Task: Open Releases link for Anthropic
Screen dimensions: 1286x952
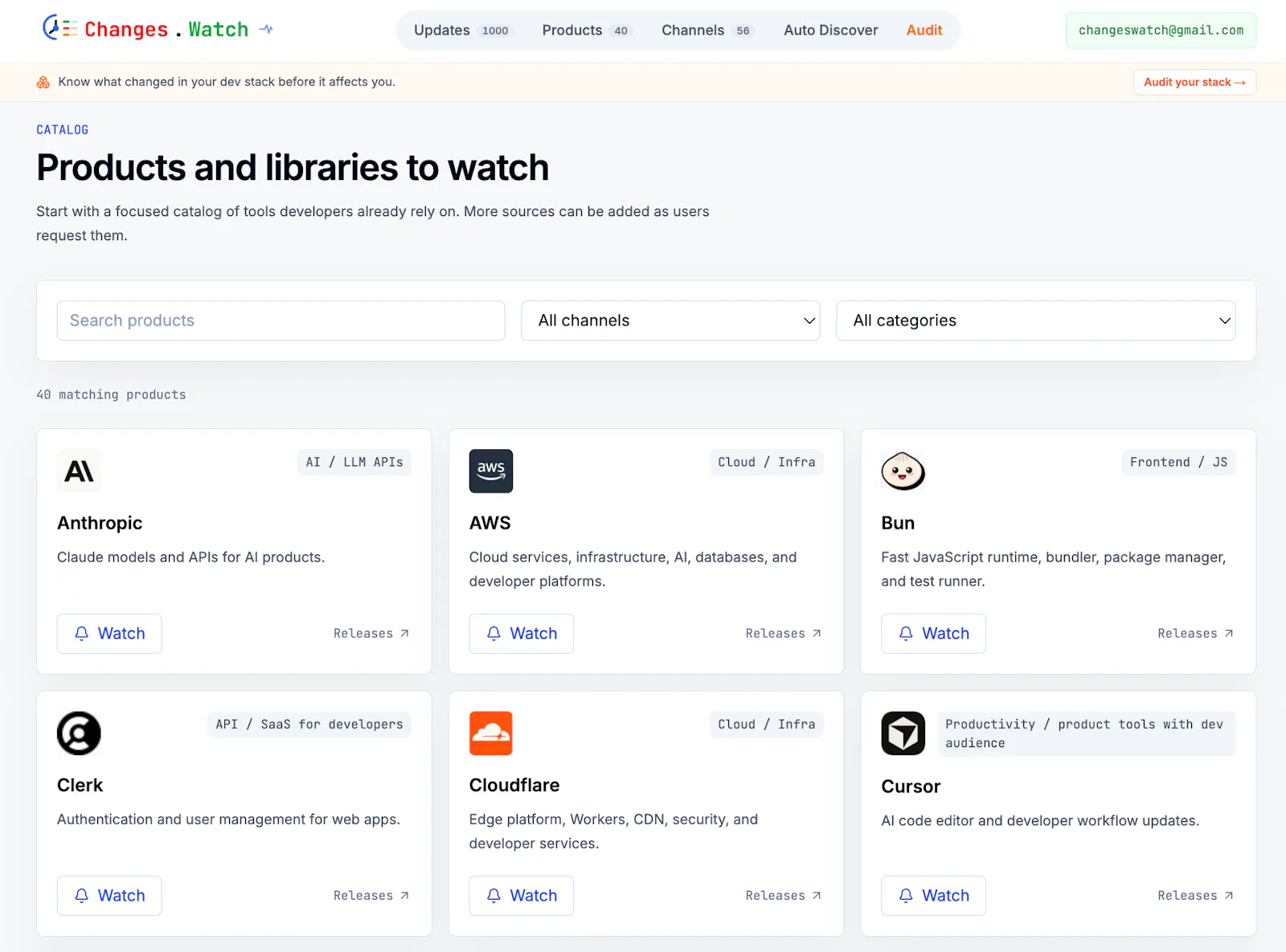Action: (x=371, y=633)
